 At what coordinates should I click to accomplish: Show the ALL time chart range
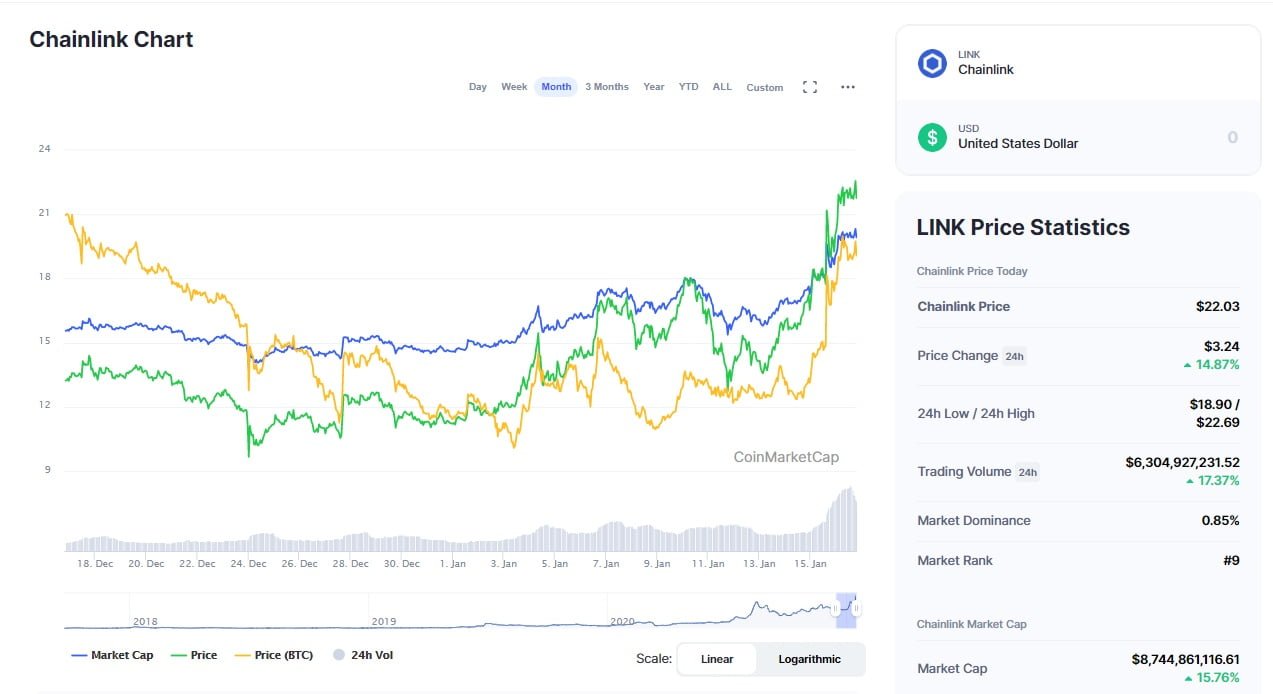pyautogui.click(x=722, y=87)
